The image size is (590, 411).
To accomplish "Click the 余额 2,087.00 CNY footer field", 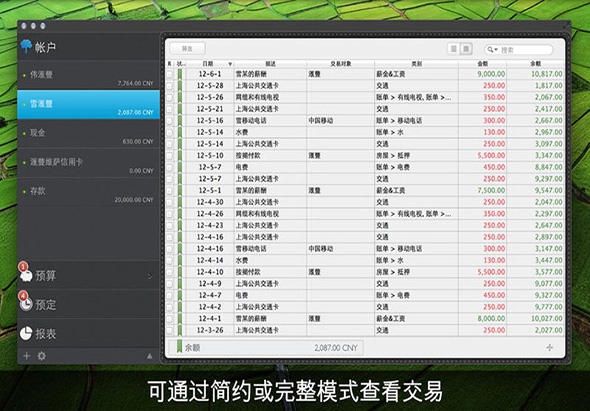I will [x=266, y=347].
